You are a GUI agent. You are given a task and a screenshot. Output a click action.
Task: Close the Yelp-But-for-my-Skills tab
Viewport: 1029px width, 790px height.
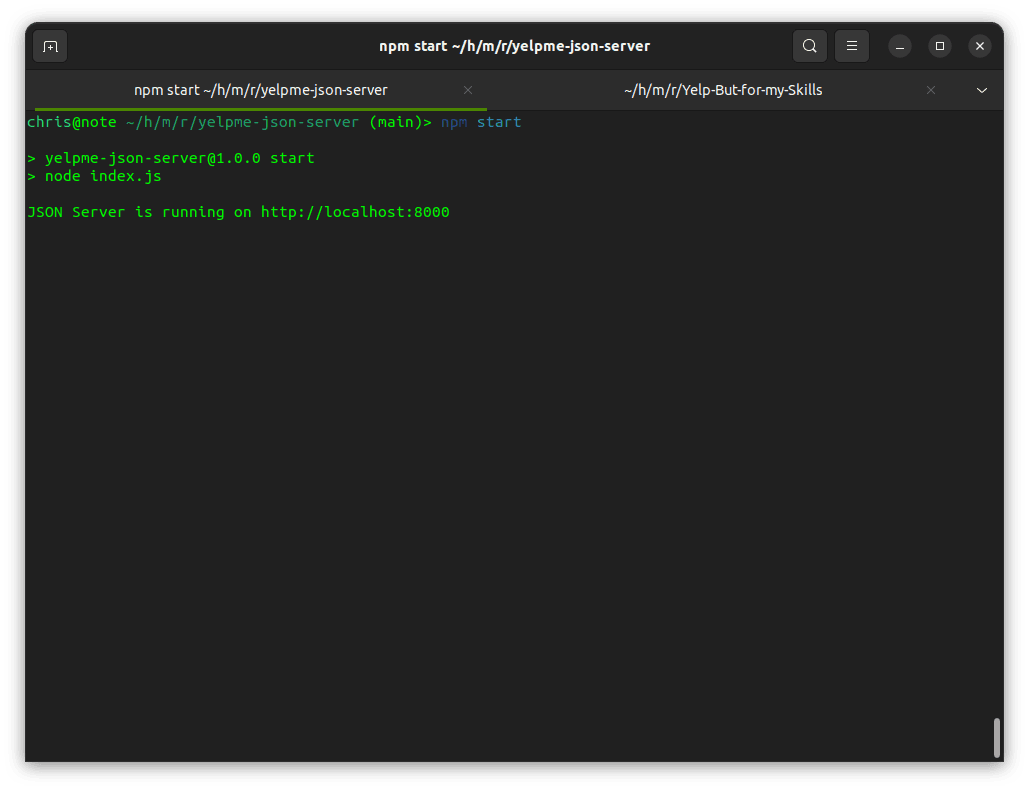point(931,90)
